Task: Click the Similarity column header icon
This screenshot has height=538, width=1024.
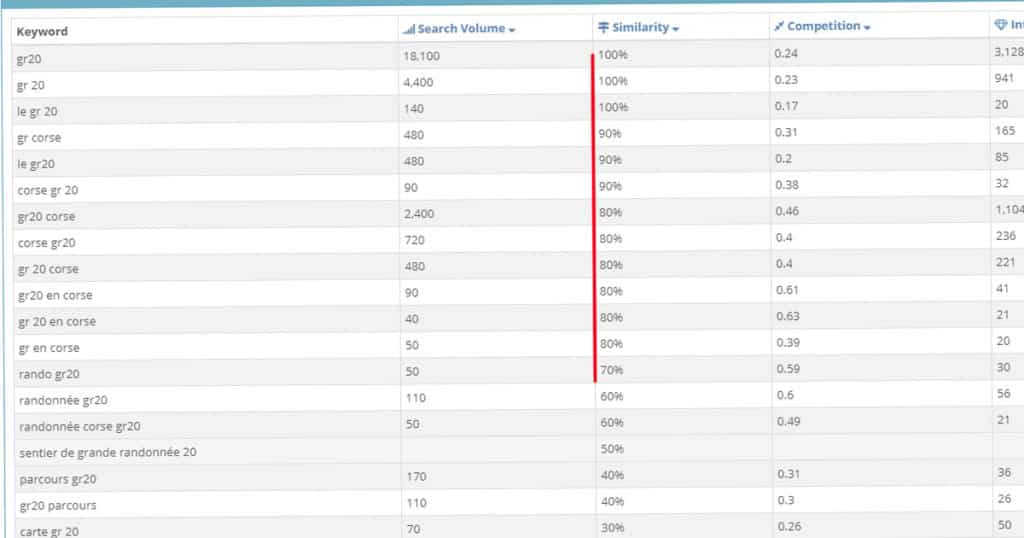Action: (603, 27)
